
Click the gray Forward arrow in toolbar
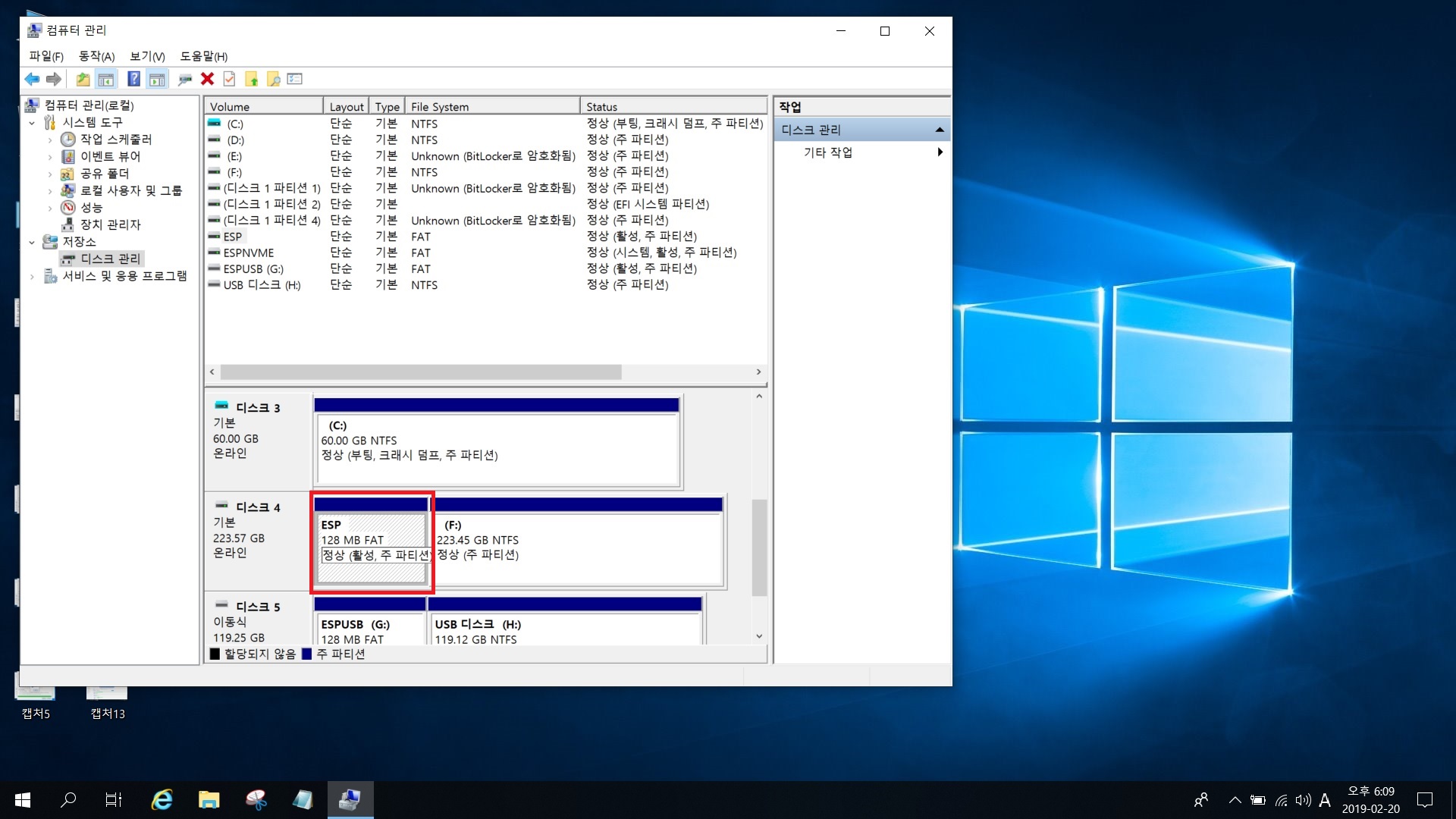pyautogui.click(x=54, y=79)
